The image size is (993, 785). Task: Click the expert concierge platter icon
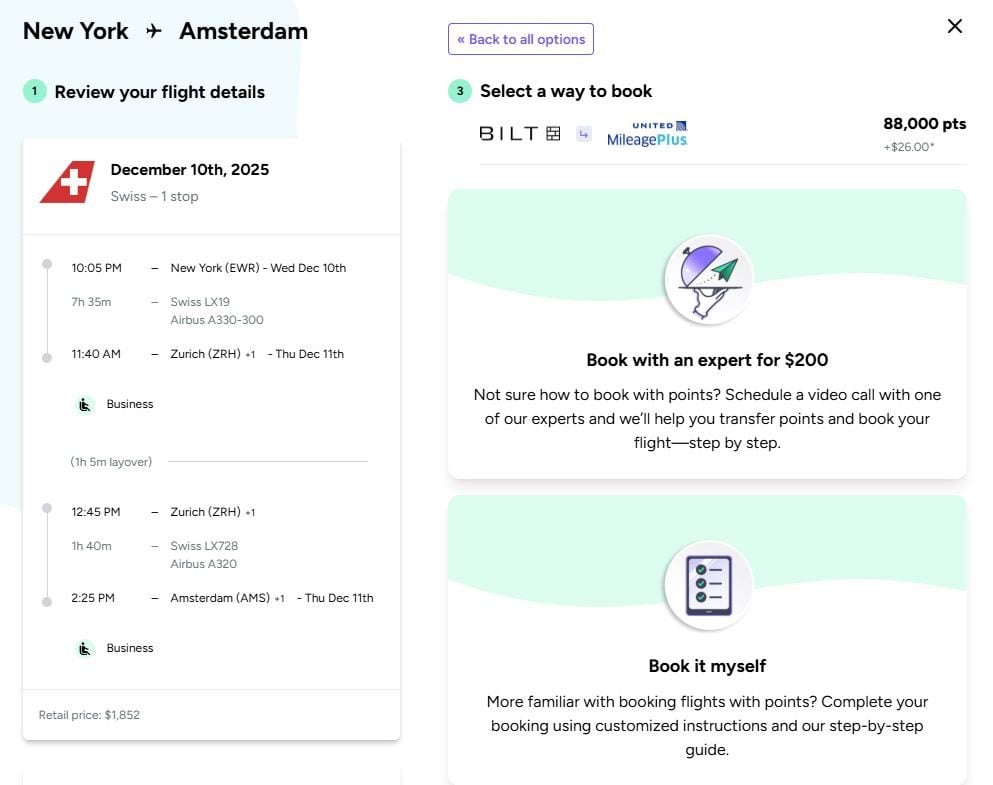(x=708, y=279)
